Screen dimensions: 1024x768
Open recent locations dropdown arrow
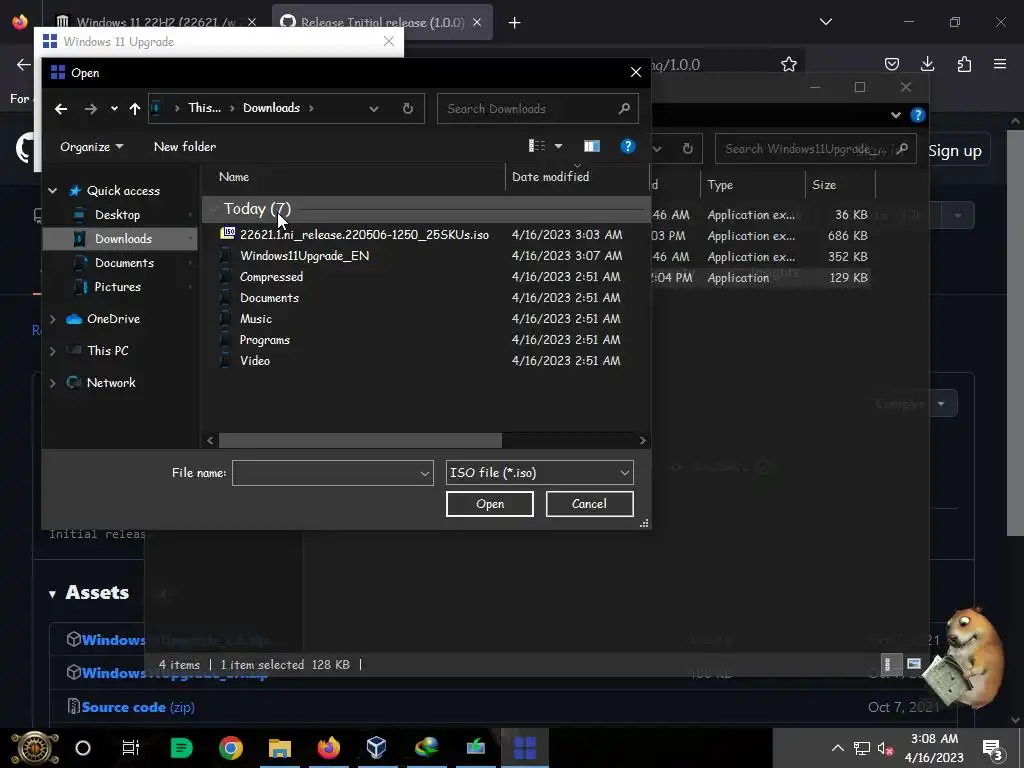coord(114,109)
